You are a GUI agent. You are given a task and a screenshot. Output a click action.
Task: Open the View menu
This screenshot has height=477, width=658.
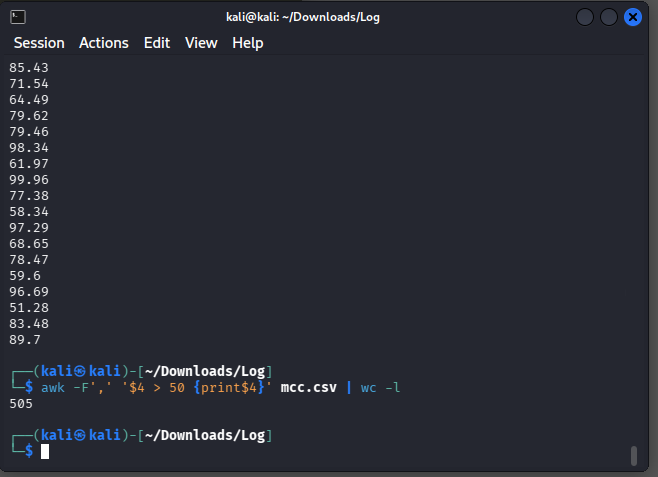click(201, 43)
